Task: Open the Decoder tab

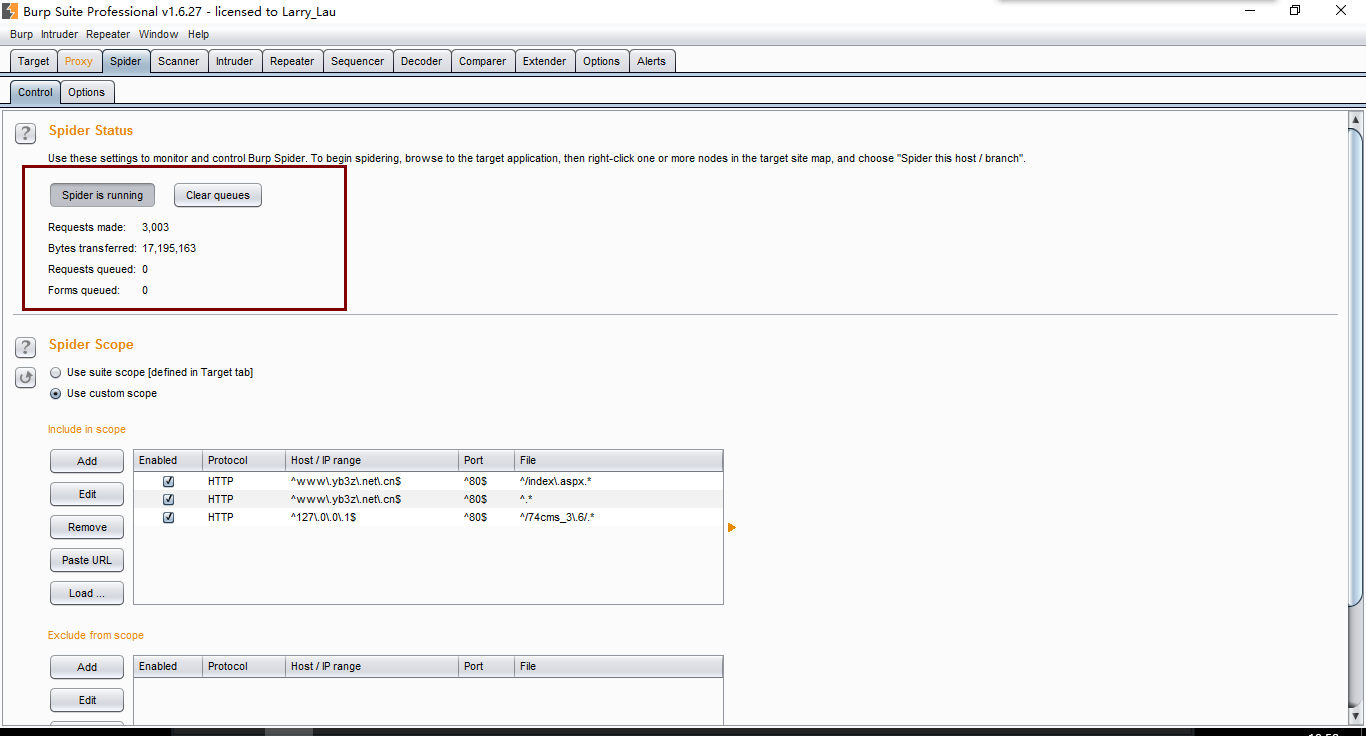Action: coord(422,61)
